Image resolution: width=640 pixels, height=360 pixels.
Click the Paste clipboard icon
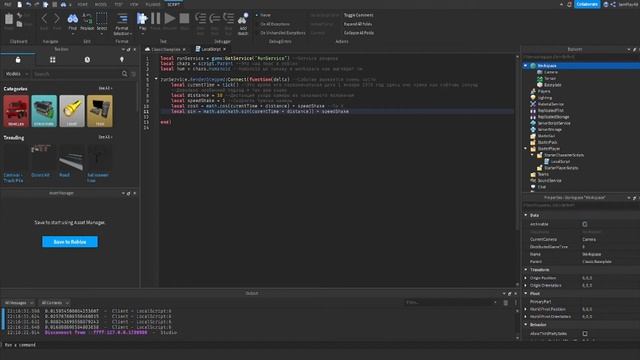tap(9, 20)
